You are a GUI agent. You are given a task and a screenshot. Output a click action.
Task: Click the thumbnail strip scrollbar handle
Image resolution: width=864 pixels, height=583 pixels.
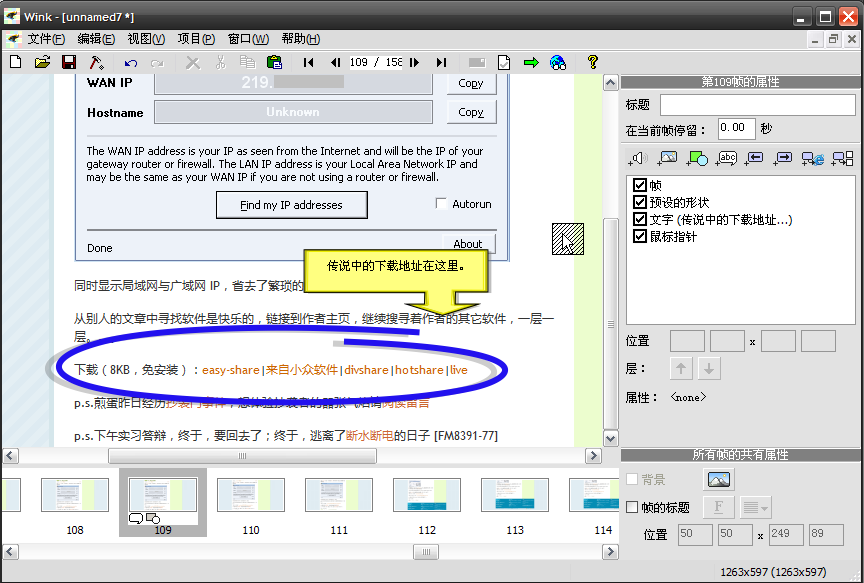pos(426,552)
